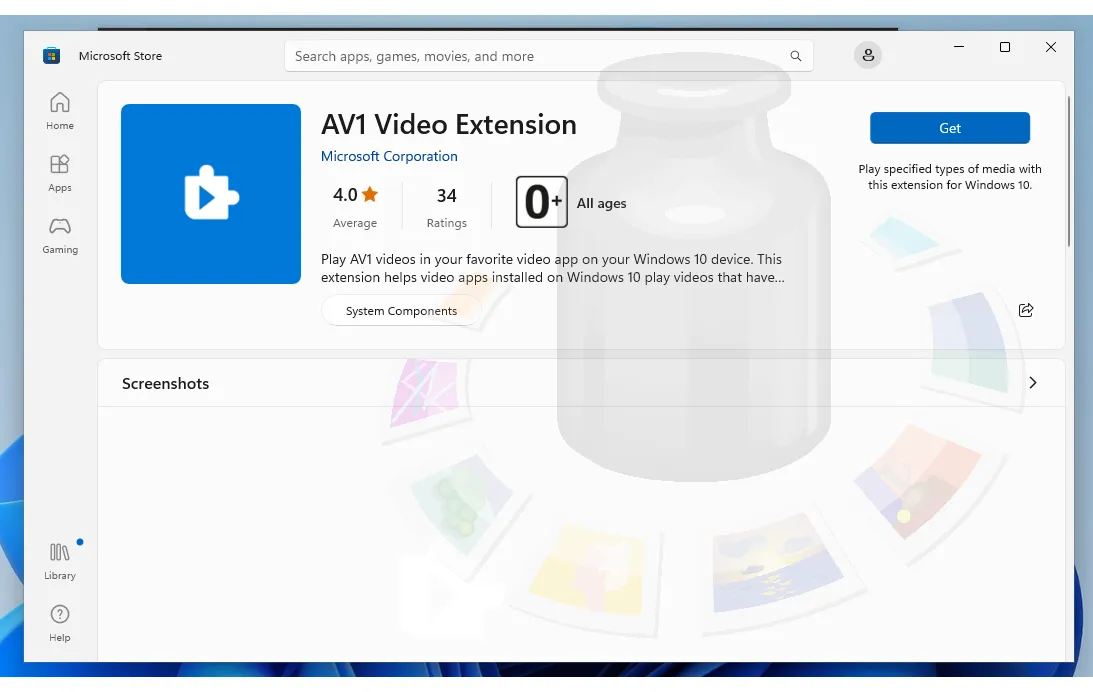
Task: Open the Gaming section
Action: pyautogui.click(x=60, y=235)
